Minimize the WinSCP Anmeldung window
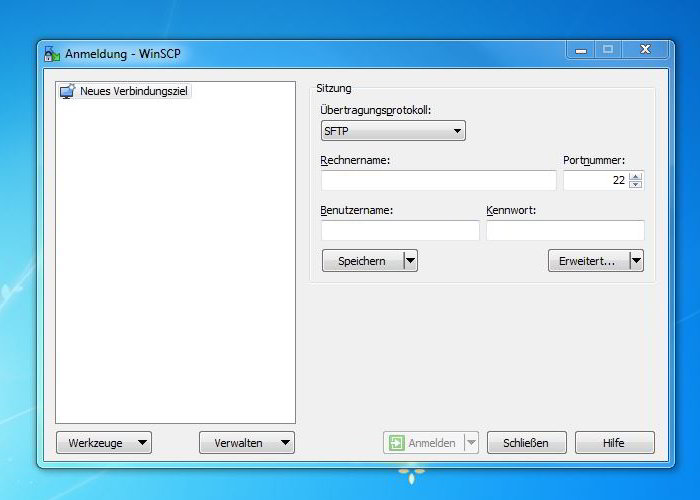This screenshot has width=700, height=500. (581, 50)
